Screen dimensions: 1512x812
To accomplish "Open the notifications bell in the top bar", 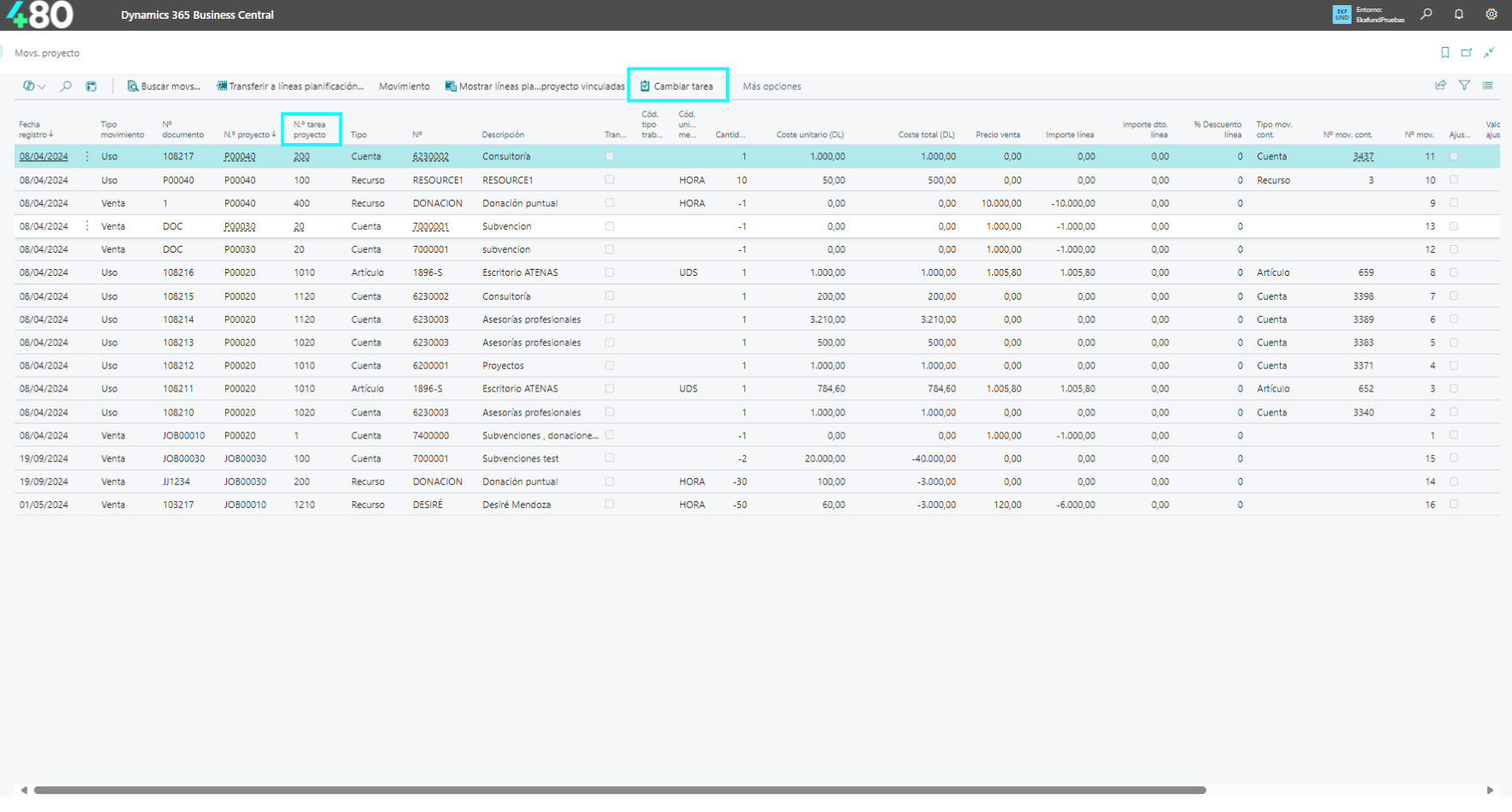I will 1458,15.
